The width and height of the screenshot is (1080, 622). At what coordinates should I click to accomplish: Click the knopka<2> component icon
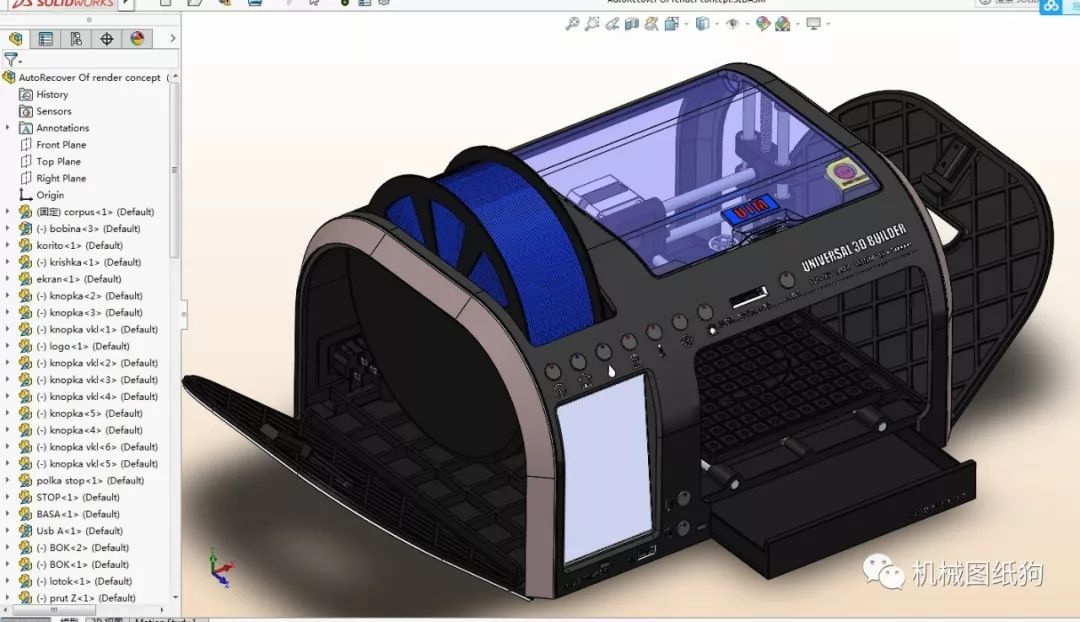coord(26,296)
